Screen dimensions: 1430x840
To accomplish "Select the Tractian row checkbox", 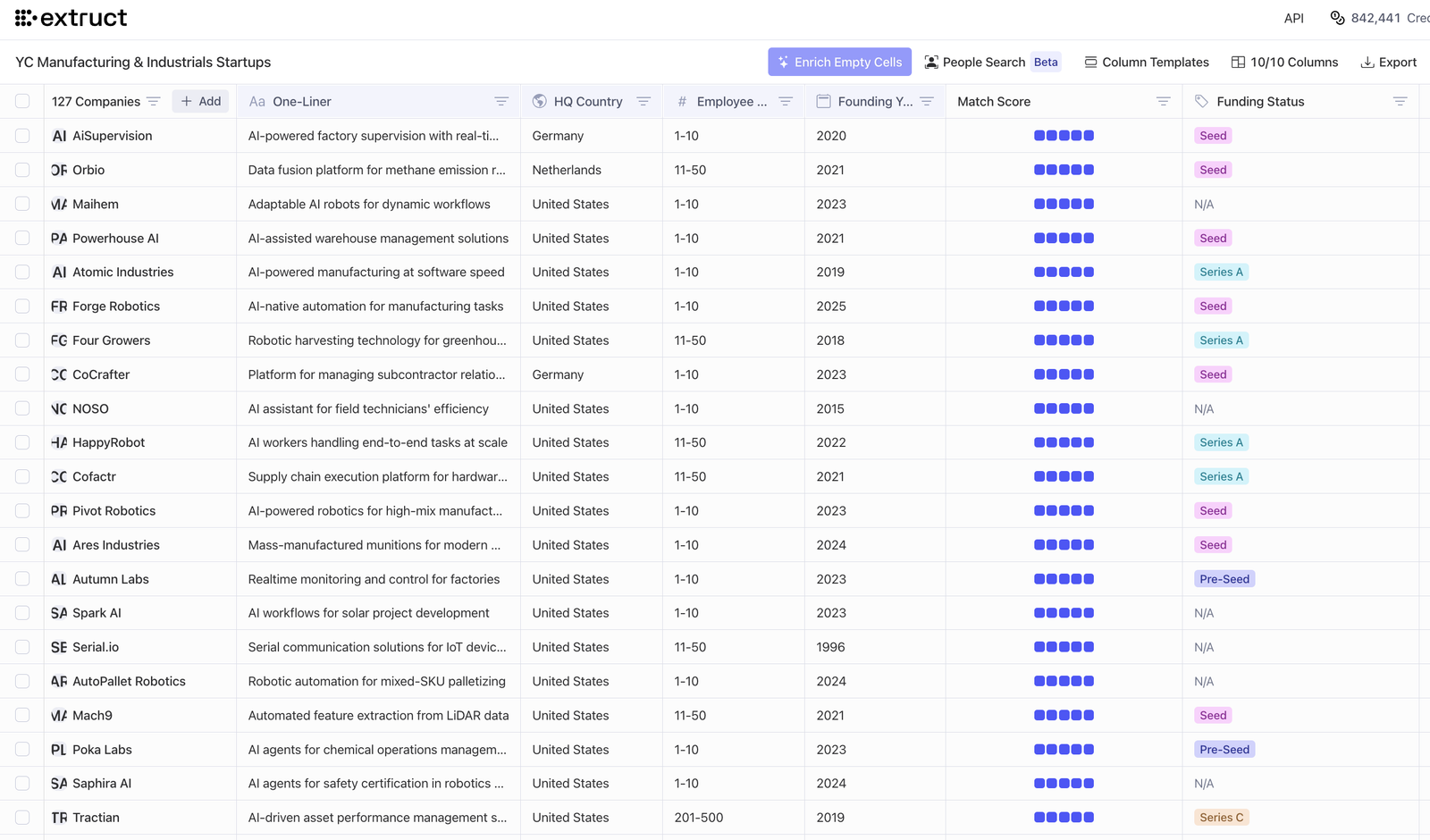I will tap(22, 818).
